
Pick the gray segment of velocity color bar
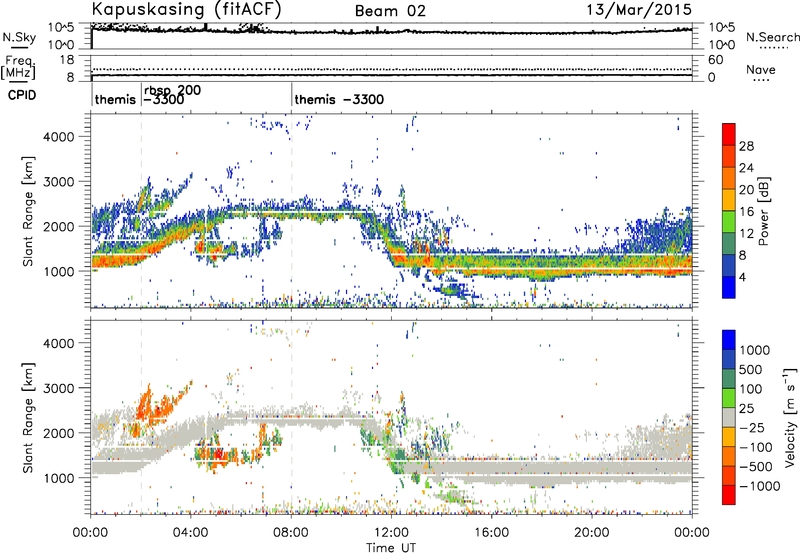click(x=729, y=418)
